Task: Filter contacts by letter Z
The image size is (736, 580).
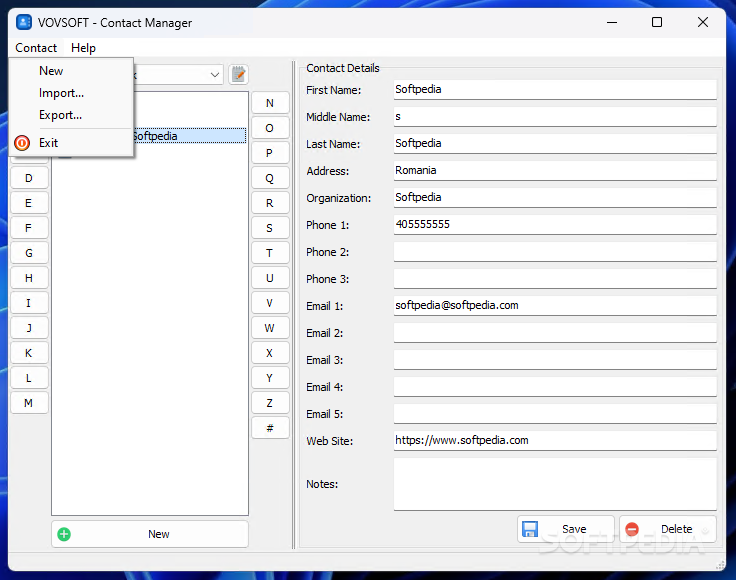Action: click(x=270, y=403)
